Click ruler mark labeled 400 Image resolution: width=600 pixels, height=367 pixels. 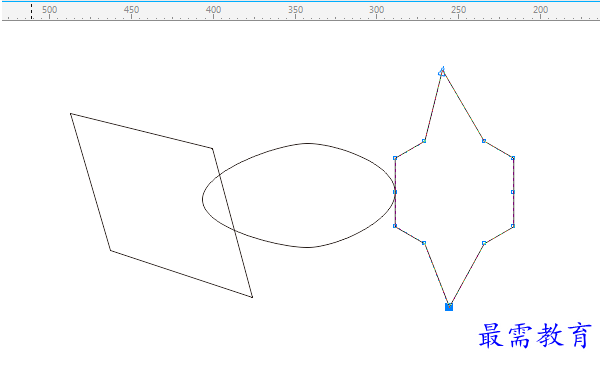(213, 10)
